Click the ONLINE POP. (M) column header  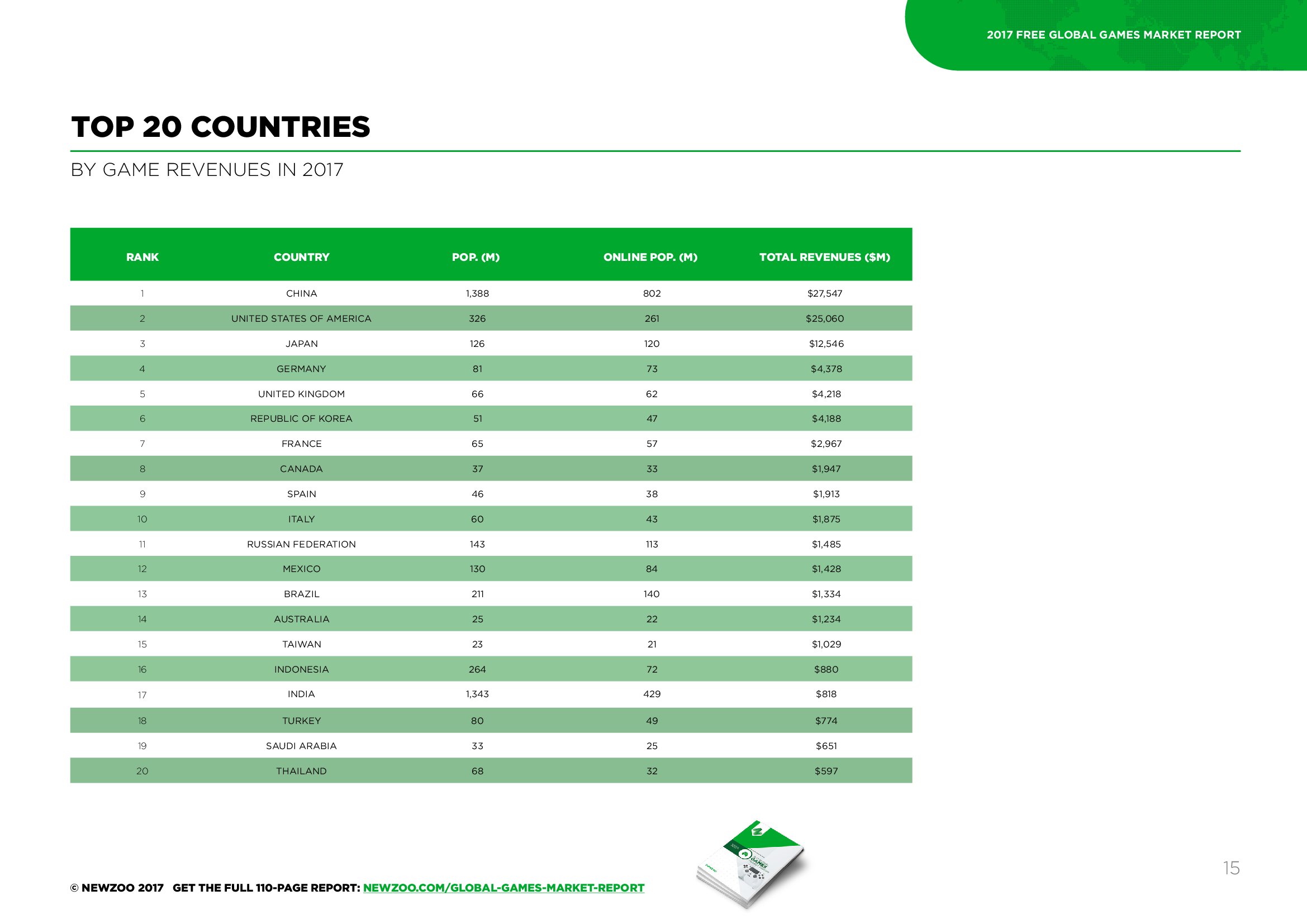click(650, 257)
